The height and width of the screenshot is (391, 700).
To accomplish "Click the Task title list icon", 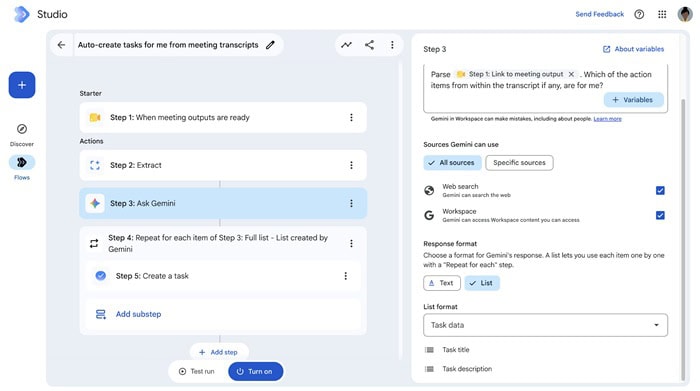I will pyautogui.click(x=429, y=350).
